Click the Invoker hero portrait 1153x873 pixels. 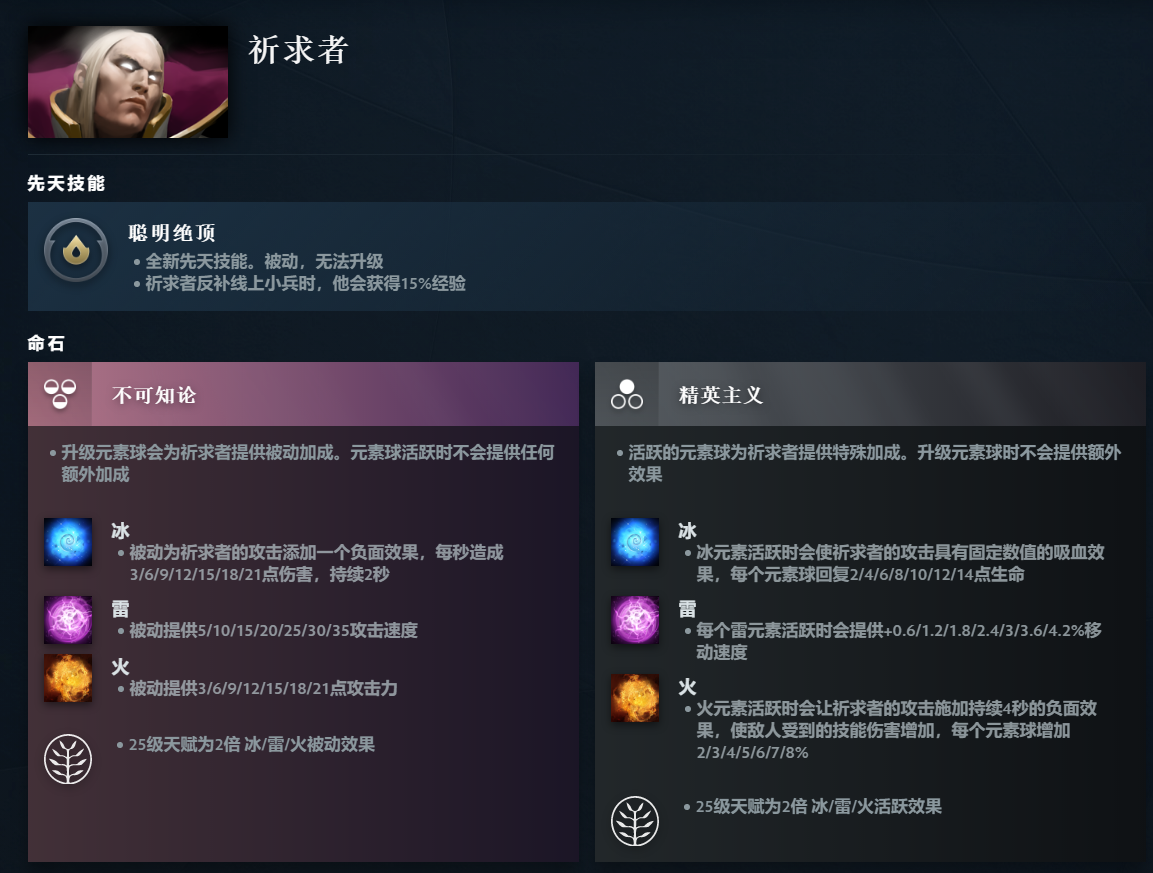(128, 82)
